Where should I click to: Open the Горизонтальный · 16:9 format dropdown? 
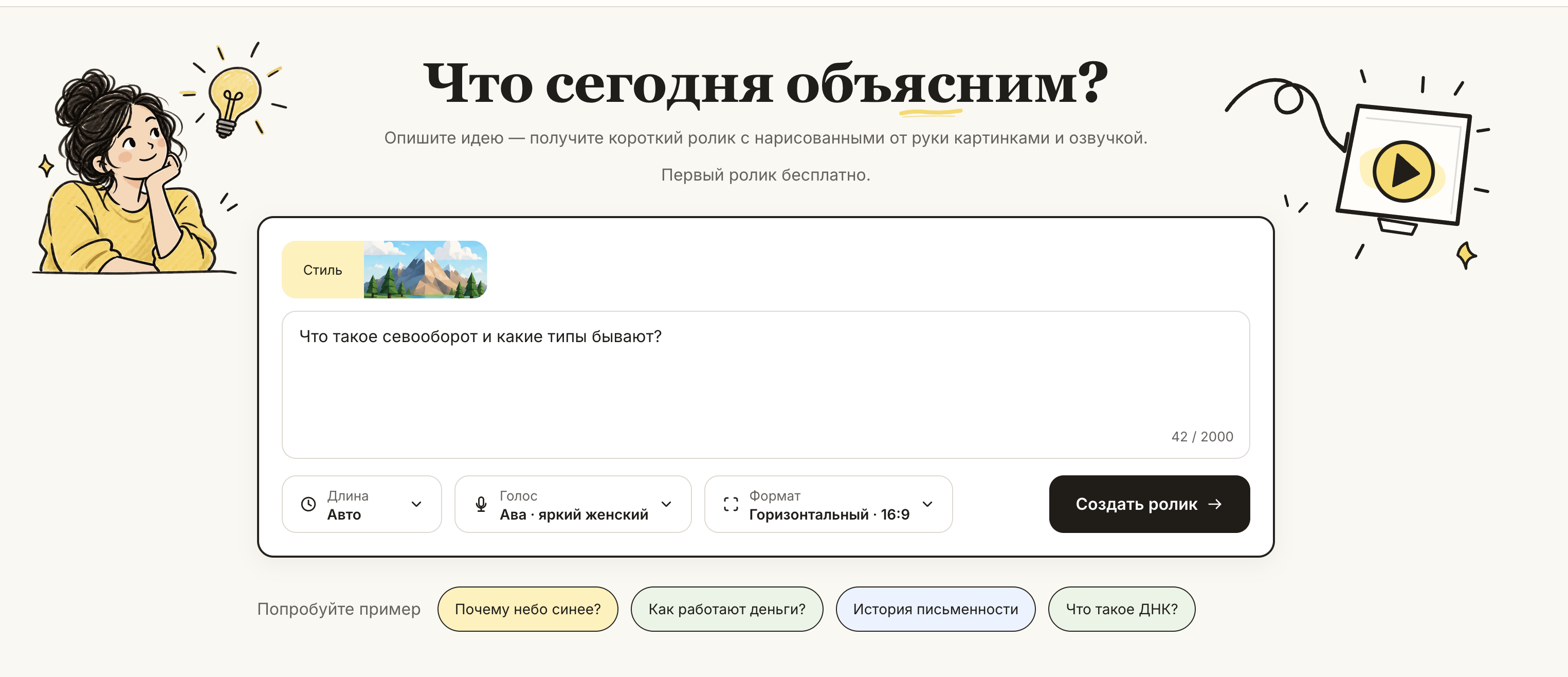coord(828,504)
